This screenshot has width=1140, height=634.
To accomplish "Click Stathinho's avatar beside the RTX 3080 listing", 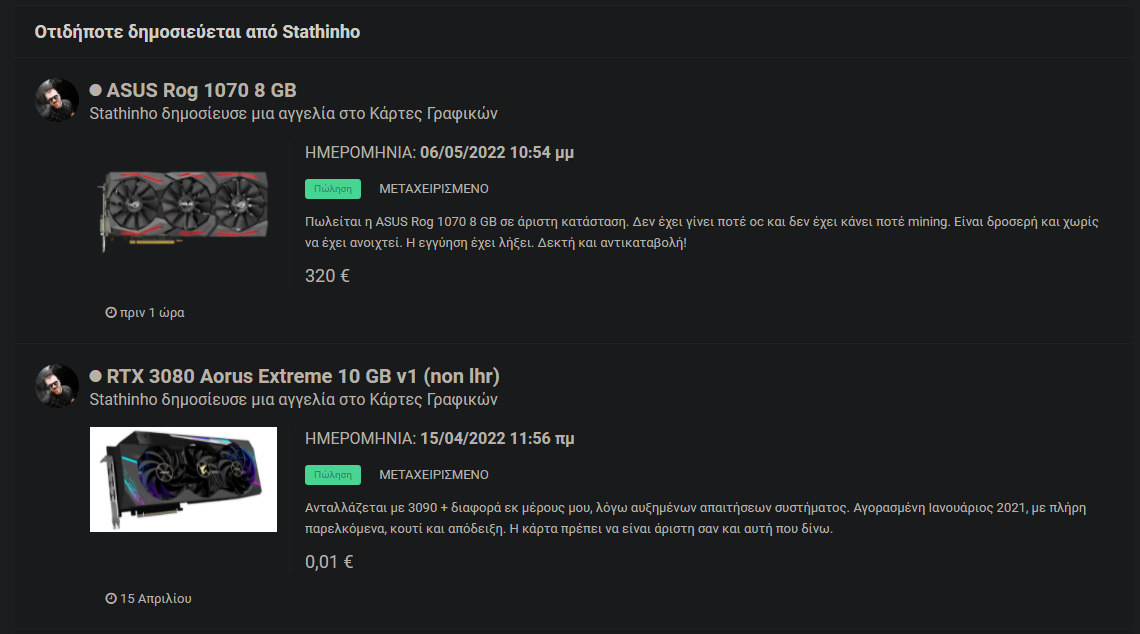I will coord(57,385).
